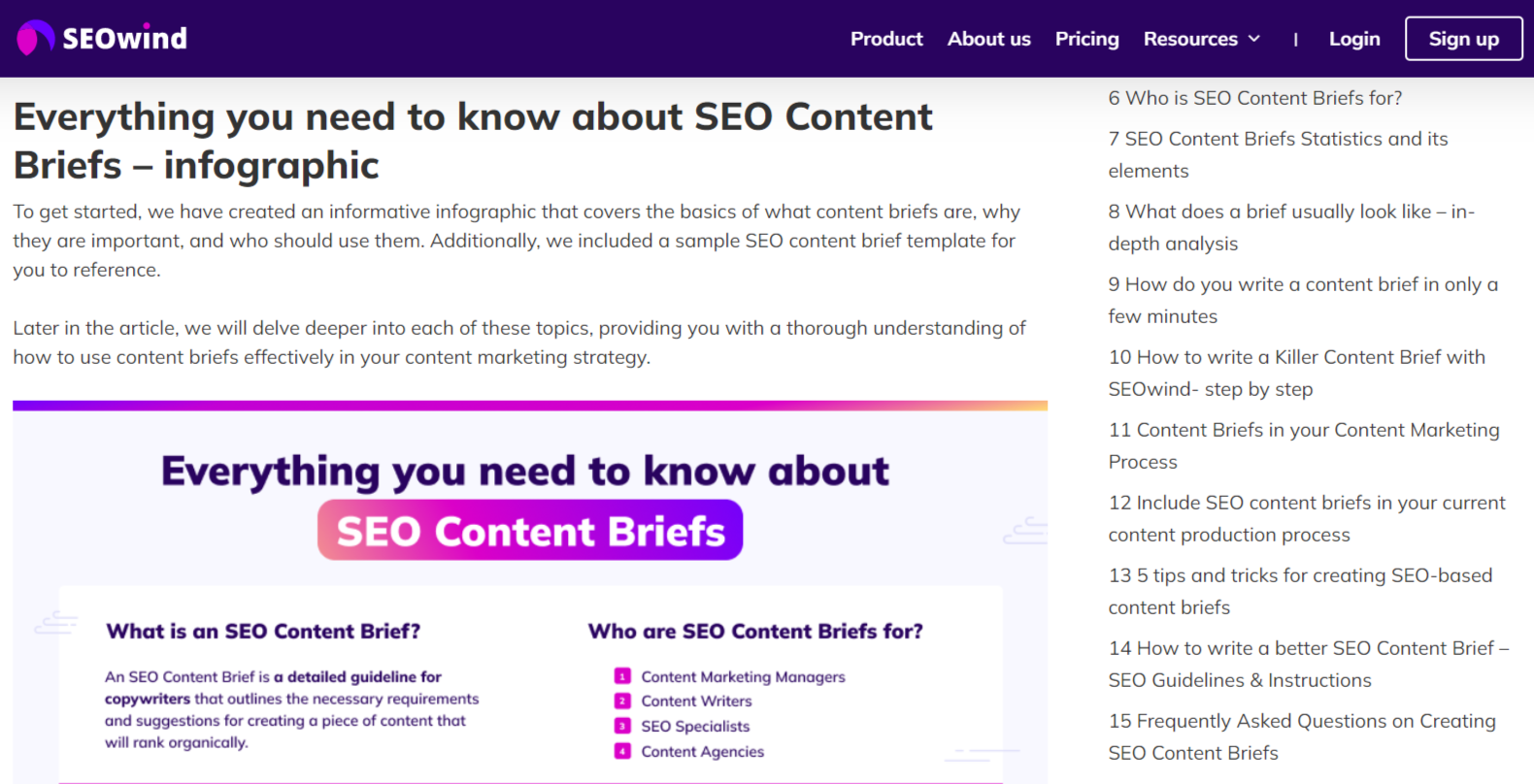
Task: Click the infographic title 'SEO Content Briefs' badge
Action: tap(530, 530)
